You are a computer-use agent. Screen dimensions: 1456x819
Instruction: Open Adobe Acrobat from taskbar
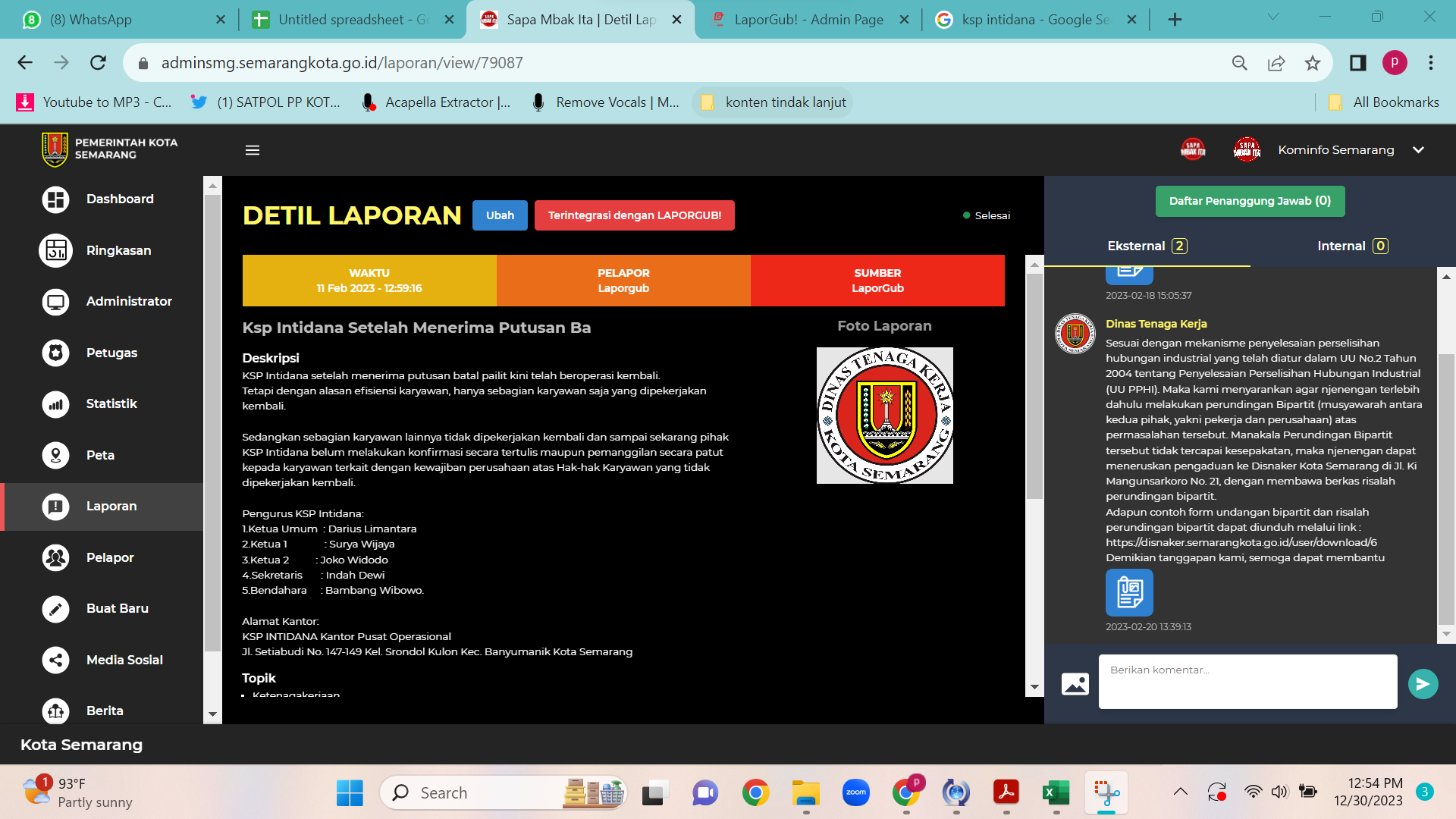1006,792
